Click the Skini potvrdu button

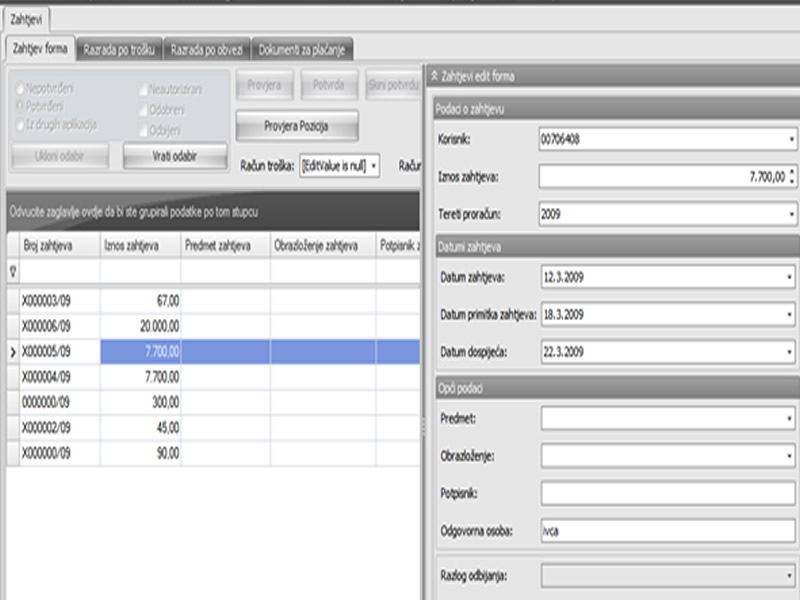tap(393, 85)
